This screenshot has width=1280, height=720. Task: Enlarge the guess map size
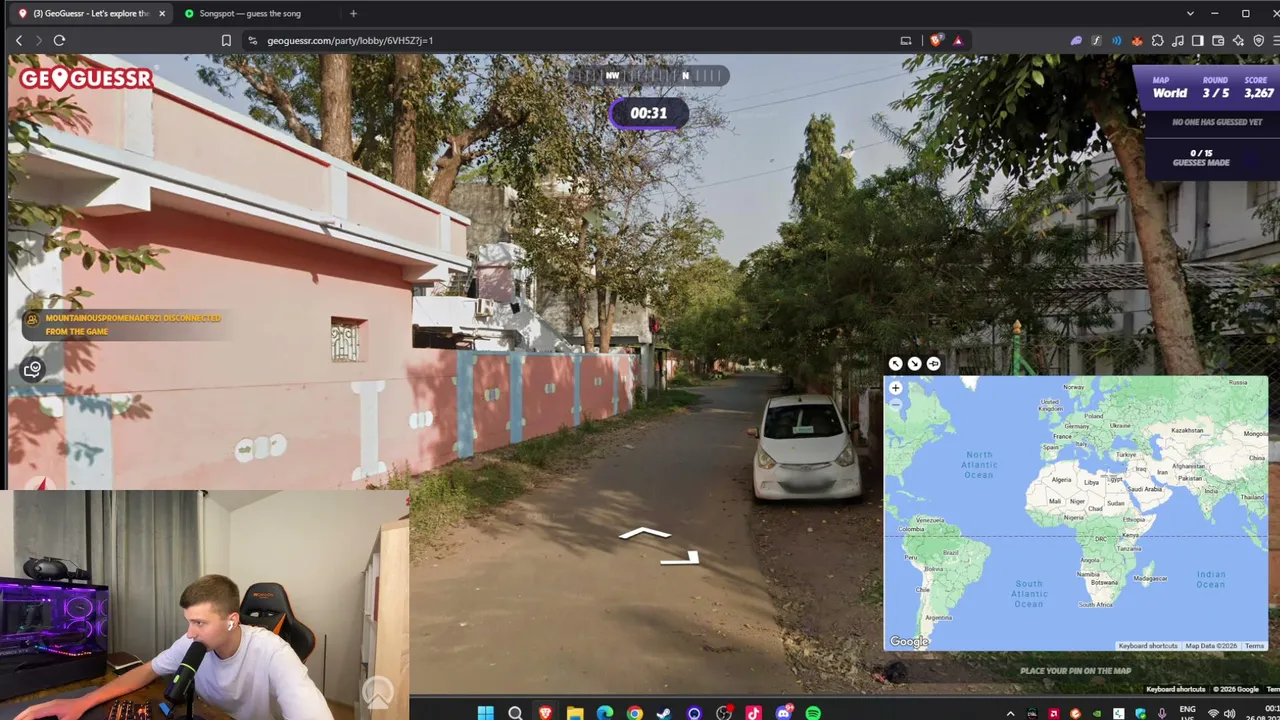coord(895,364)
